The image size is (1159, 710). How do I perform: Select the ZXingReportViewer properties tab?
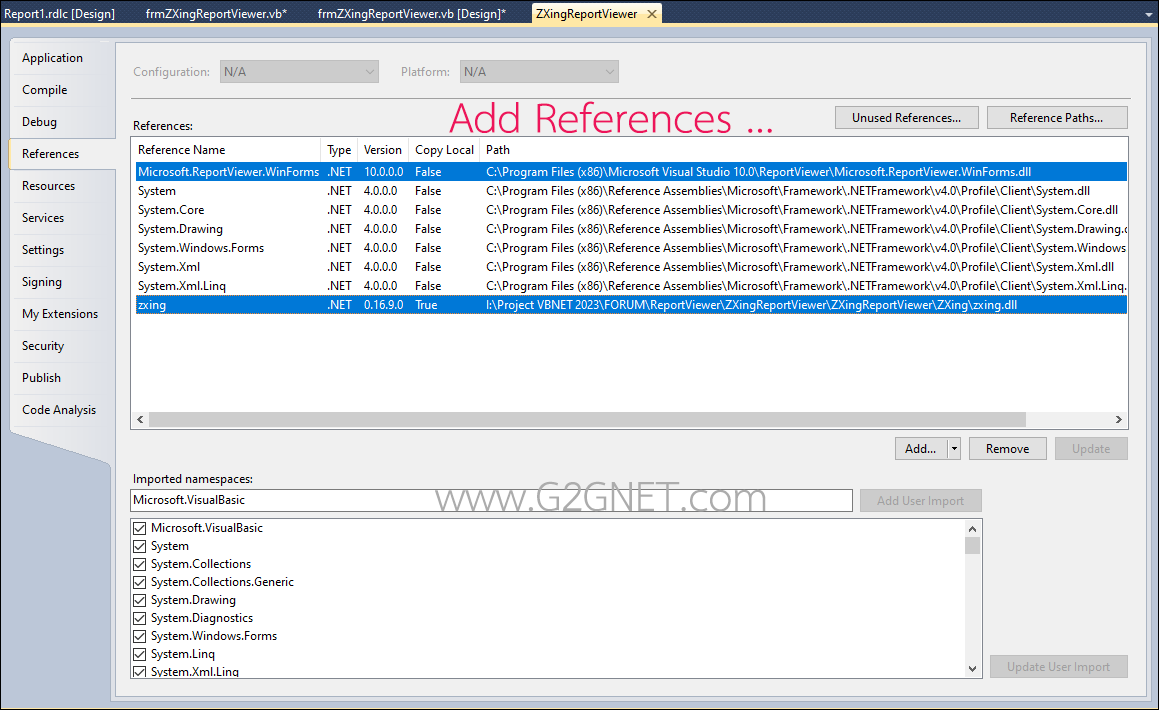586,14
